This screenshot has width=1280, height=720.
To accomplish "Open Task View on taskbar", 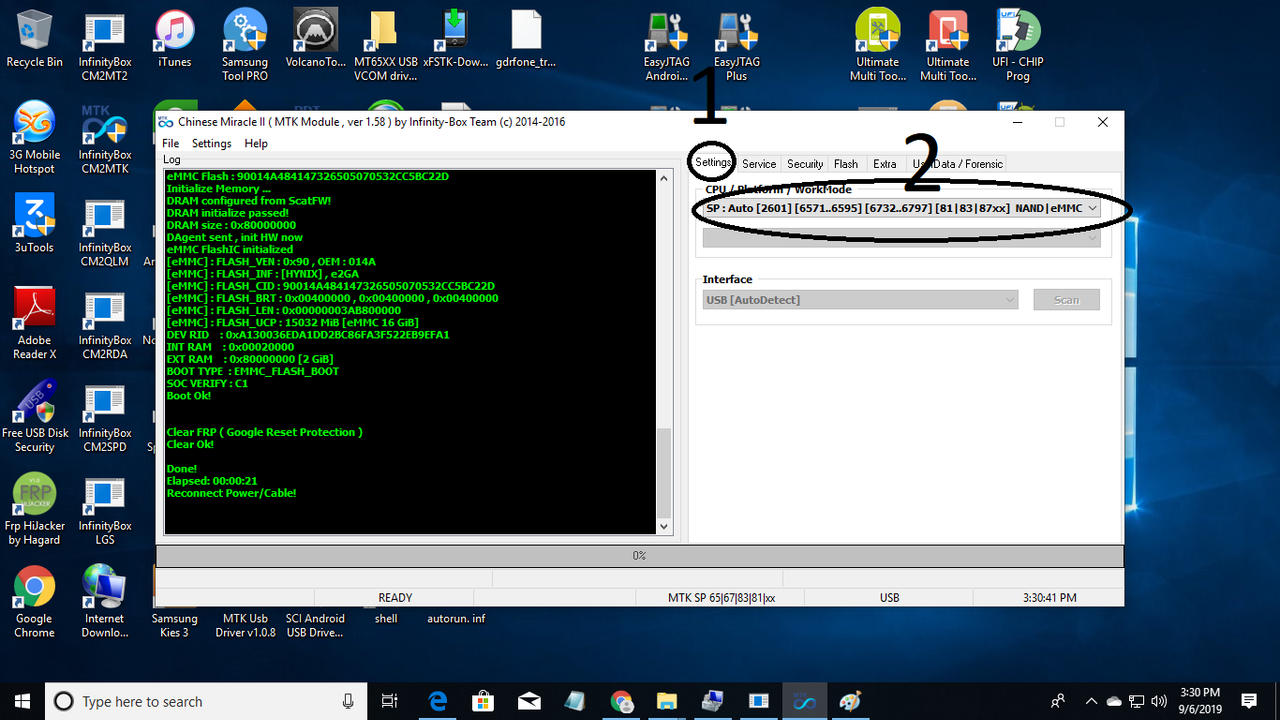I will point(390,701).
